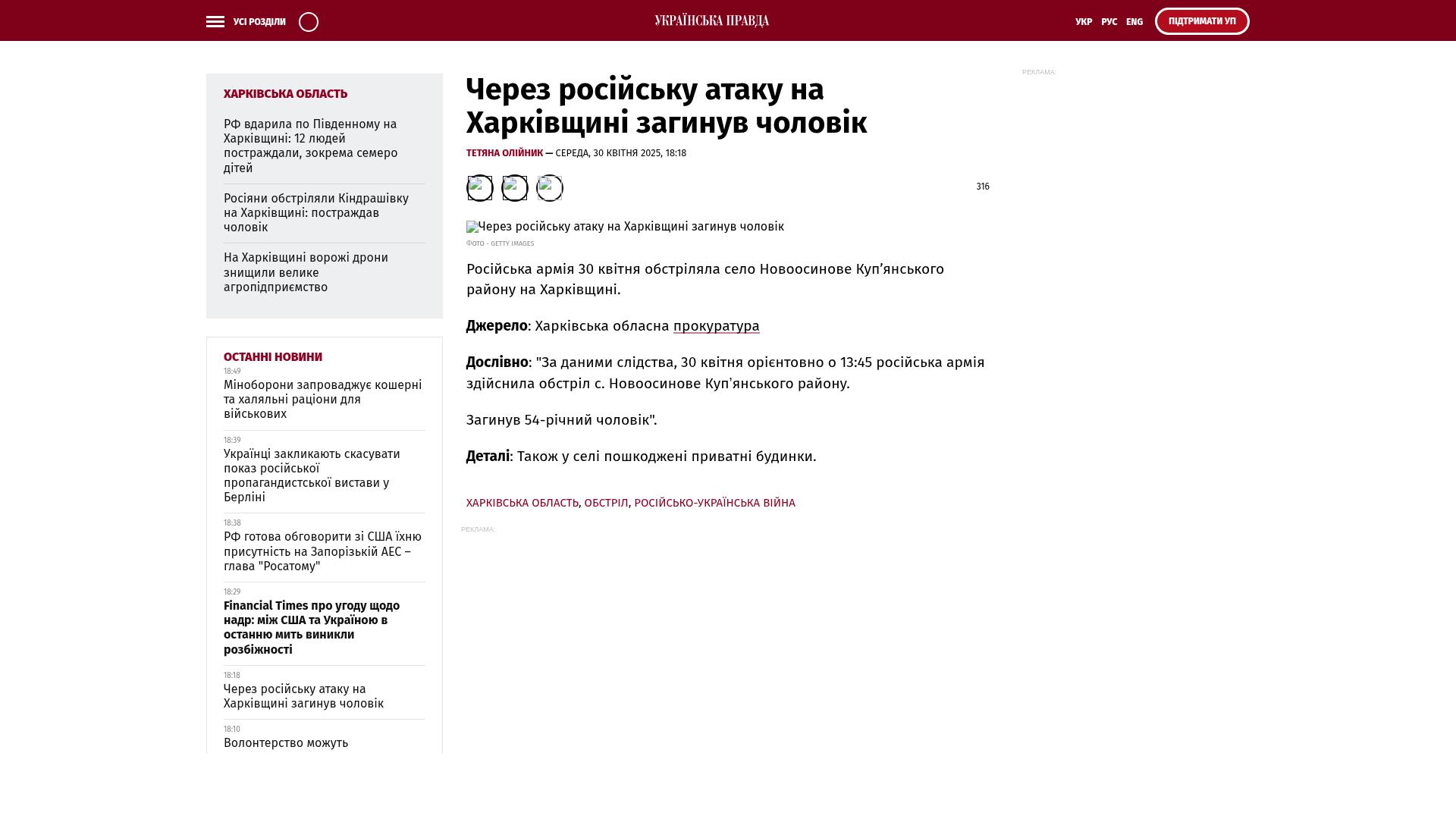Switch language to УКР
This screenshot has height=819, width=1456.
(x=1084, y=22)
